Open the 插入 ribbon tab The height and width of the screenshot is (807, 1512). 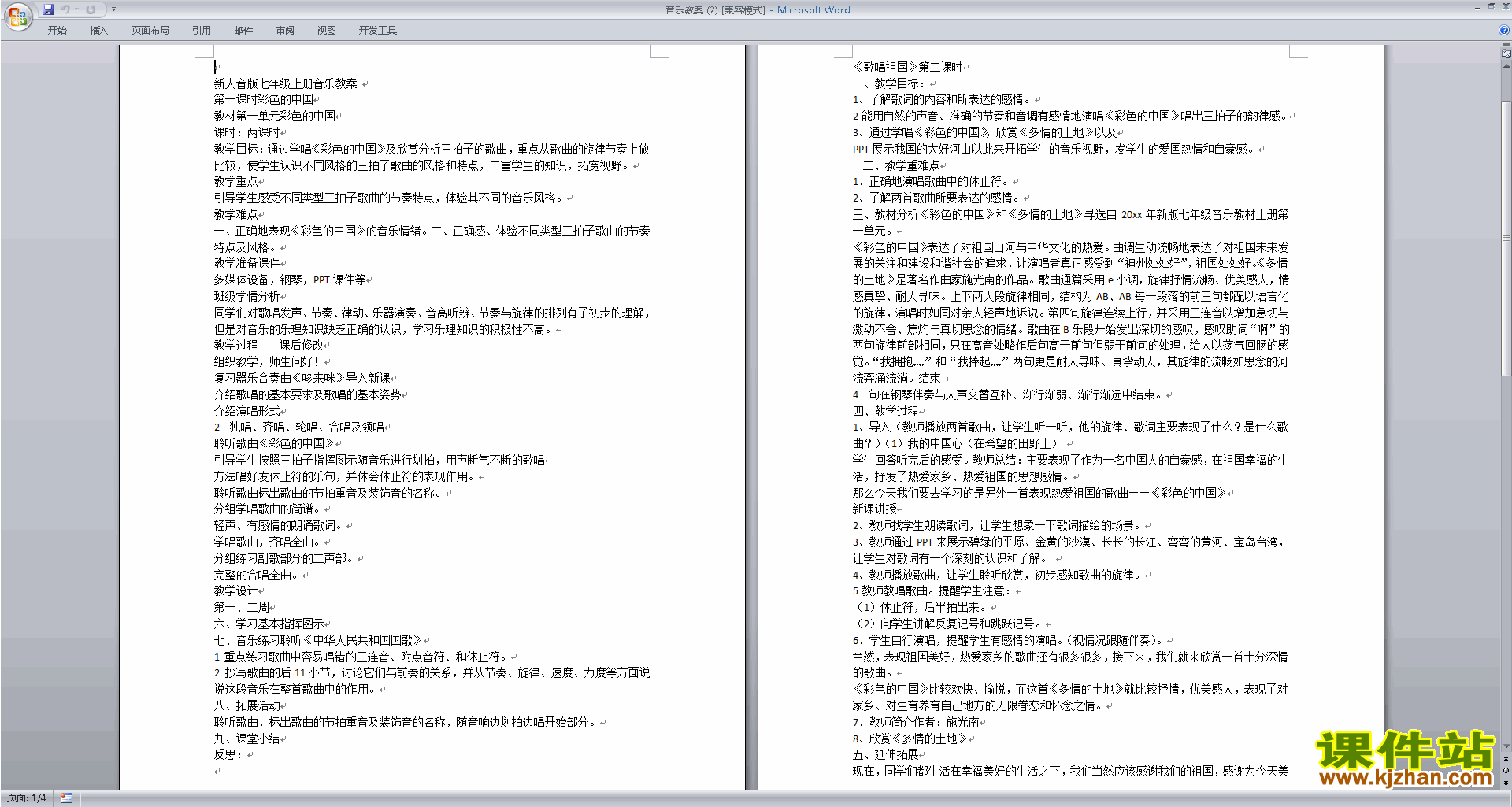click(98, 31)
